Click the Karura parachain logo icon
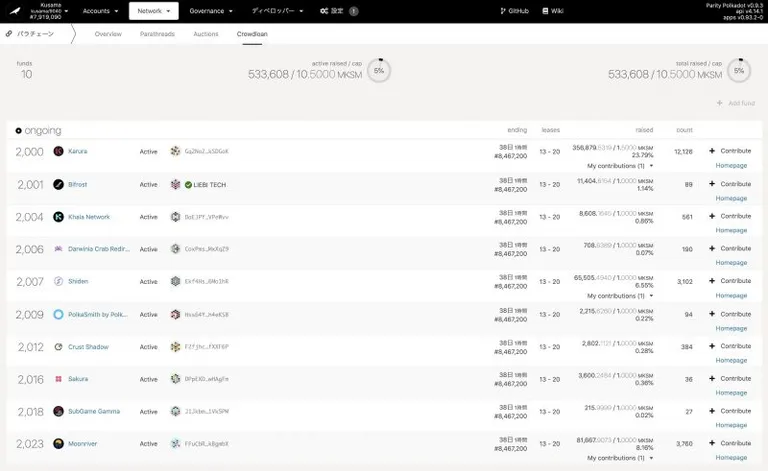Image resolution: width=768 pixels, height=471 pixels. (x=58, y=151)
